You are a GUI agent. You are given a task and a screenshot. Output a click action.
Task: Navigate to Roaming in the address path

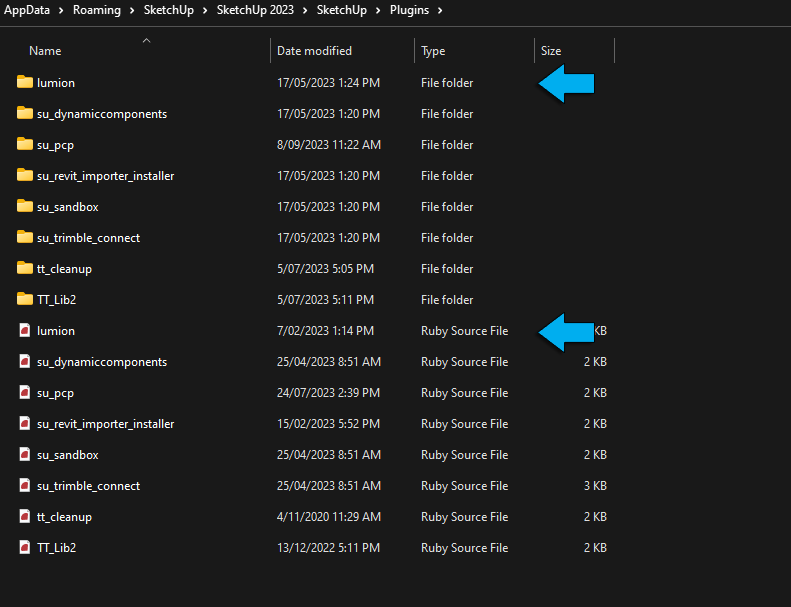click(x=97, y=11)
